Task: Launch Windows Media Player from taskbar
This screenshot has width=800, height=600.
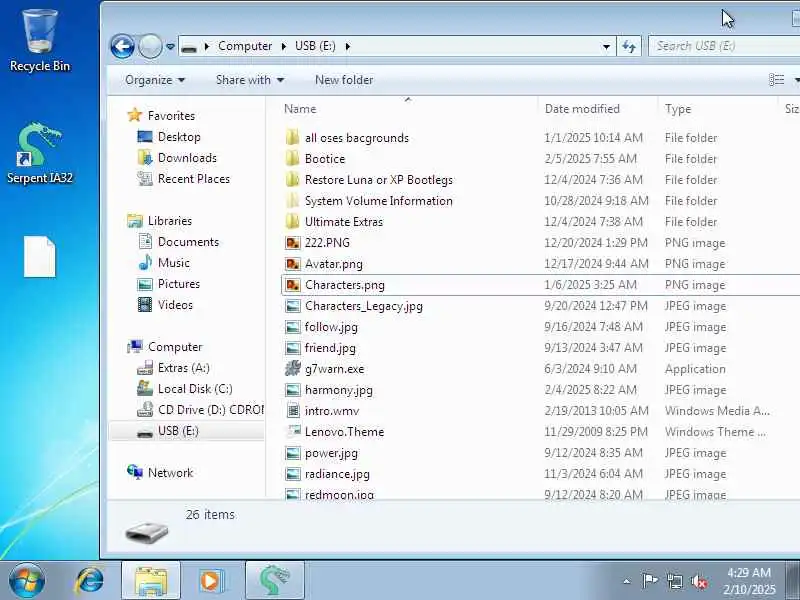Action: [211, 581]
